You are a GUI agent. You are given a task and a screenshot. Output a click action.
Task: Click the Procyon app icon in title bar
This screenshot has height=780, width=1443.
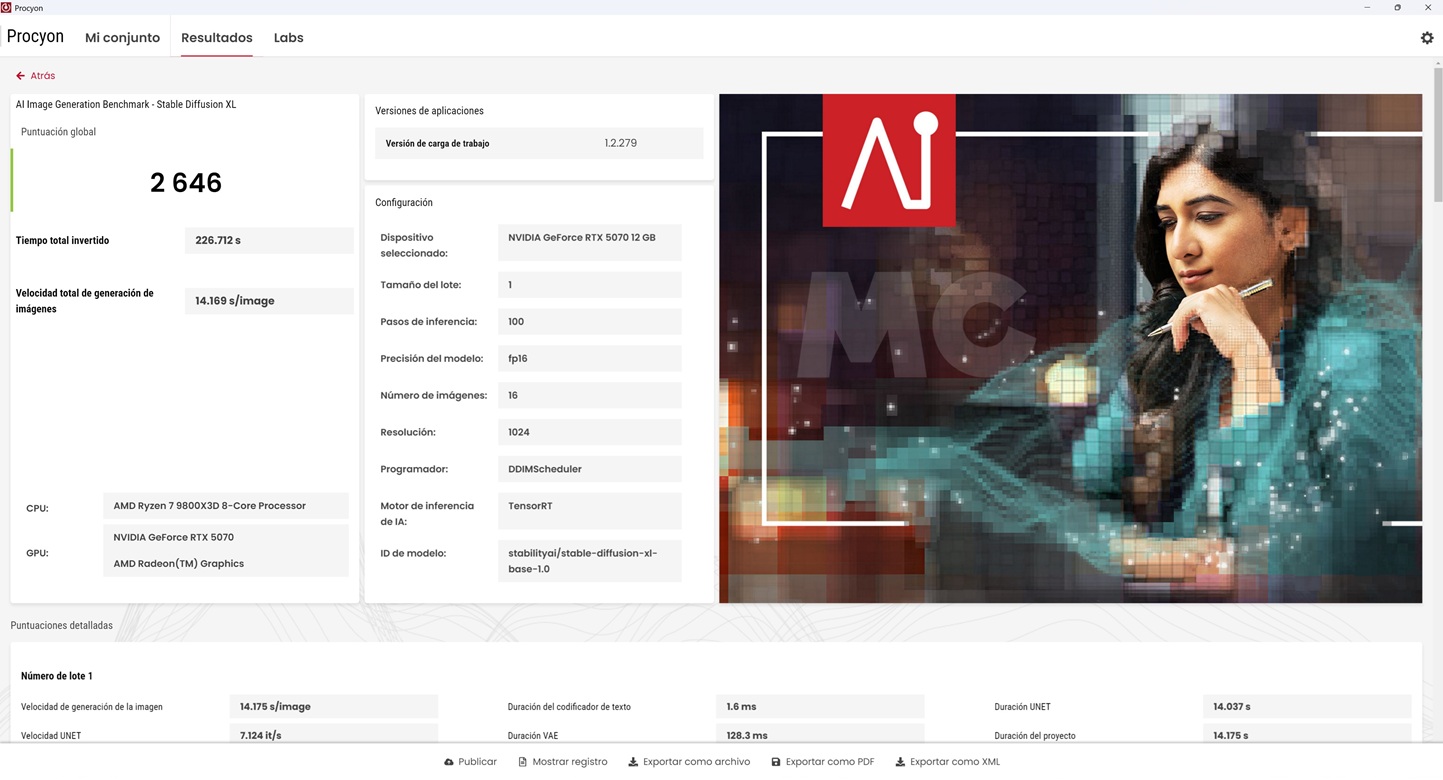coord(6,7)
